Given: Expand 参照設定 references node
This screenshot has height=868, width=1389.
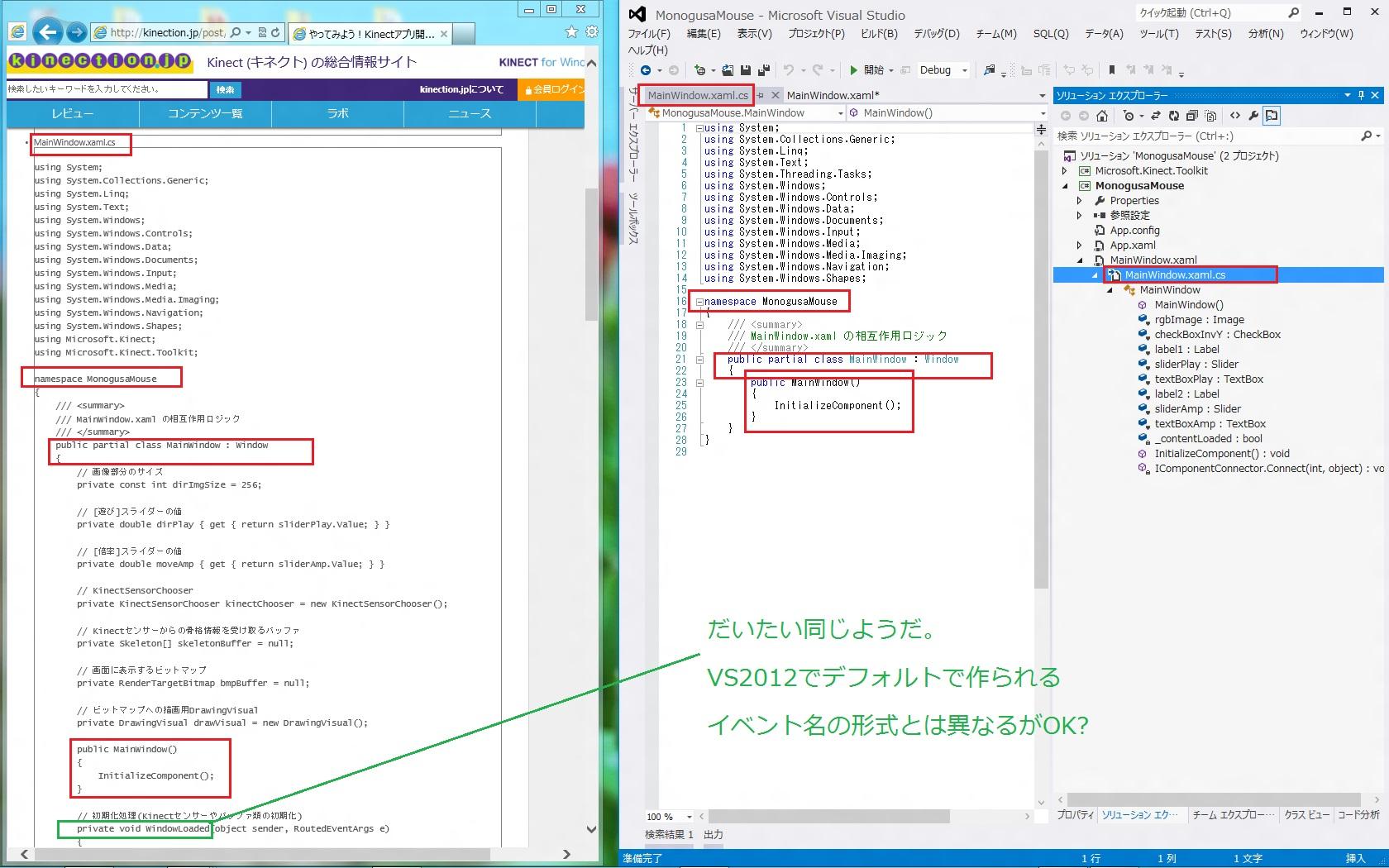Looking at the screenshot, I should coord(1079,216).
